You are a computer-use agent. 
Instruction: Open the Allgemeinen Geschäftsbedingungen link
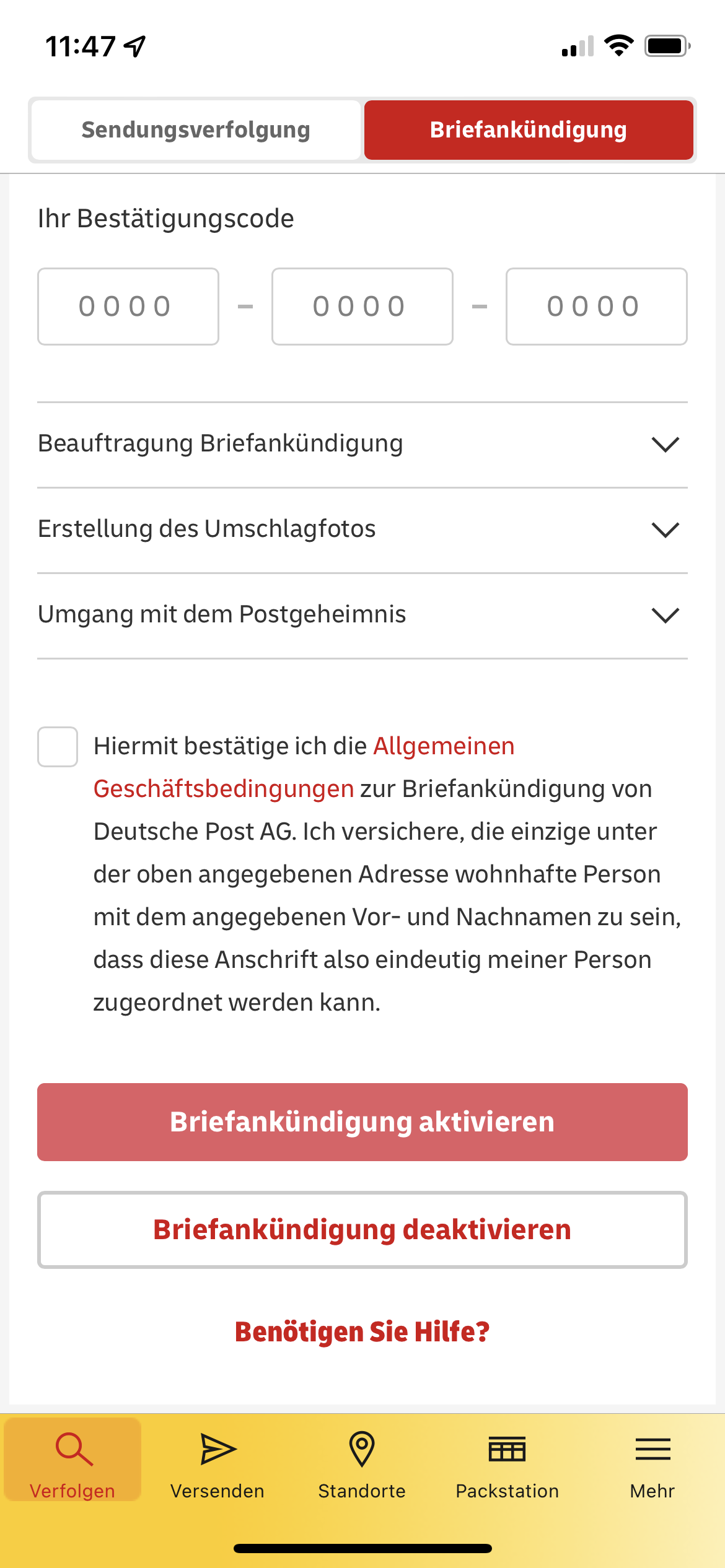444,746
